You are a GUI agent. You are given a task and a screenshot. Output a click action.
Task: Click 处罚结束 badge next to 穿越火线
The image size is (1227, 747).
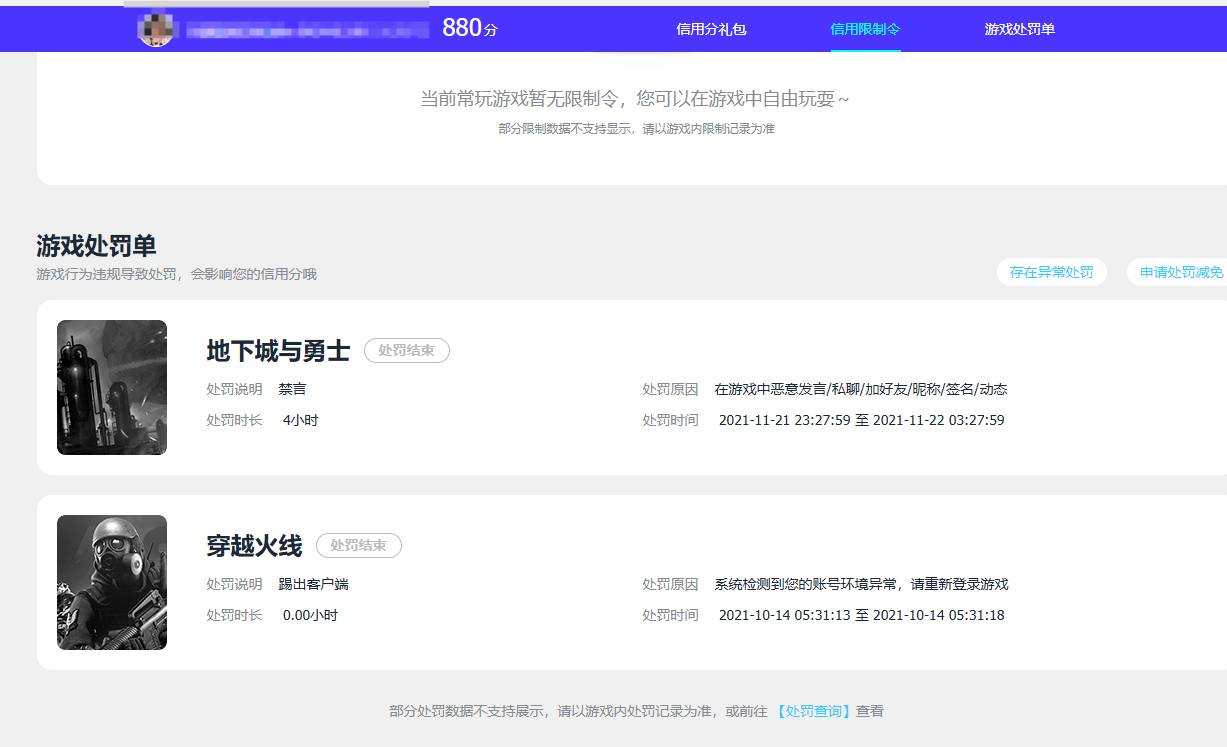click(359, 546)
